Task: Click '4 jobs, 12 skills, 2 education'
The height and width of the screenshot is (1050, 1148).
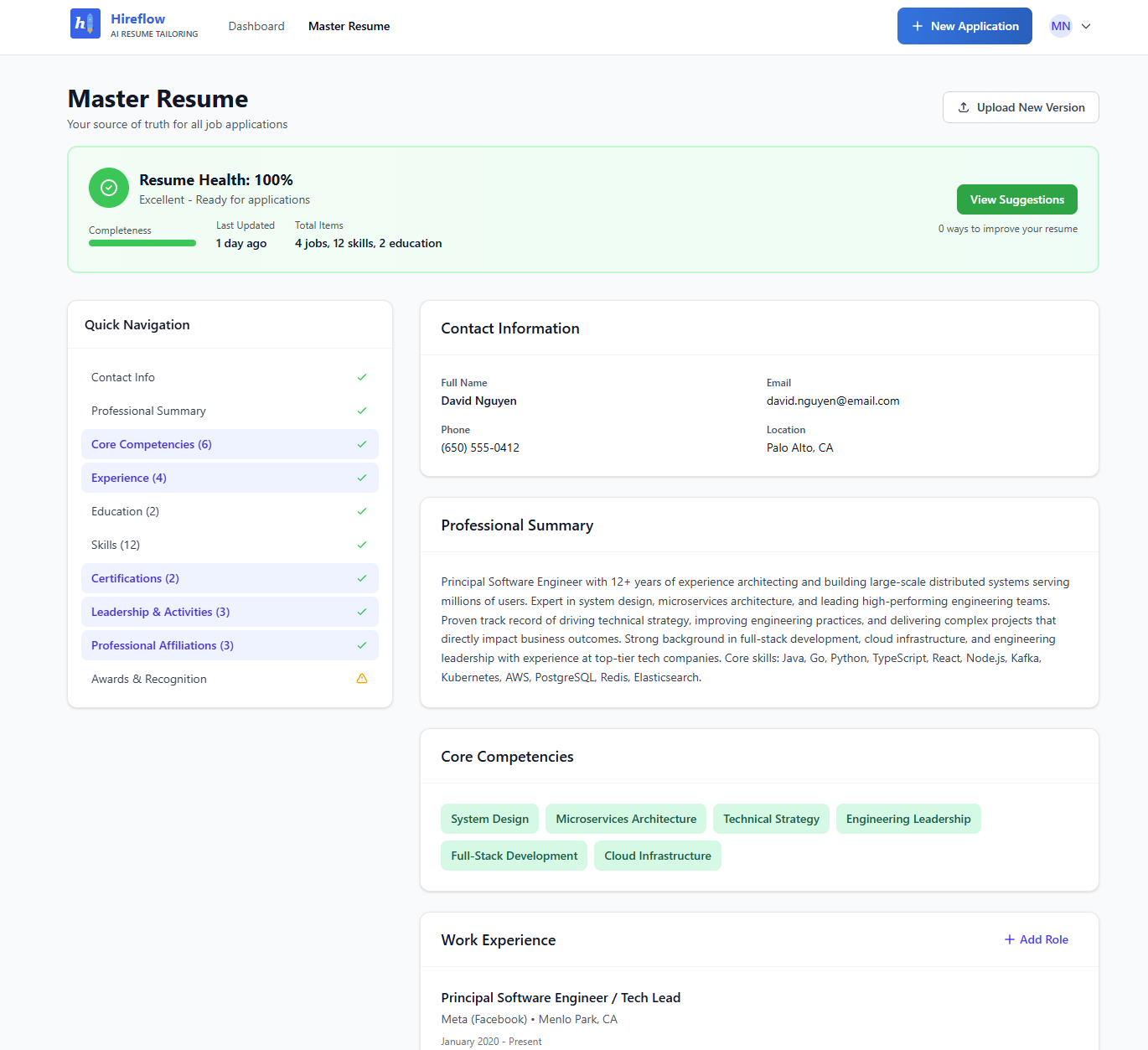Action: click(x=369, y=243)
